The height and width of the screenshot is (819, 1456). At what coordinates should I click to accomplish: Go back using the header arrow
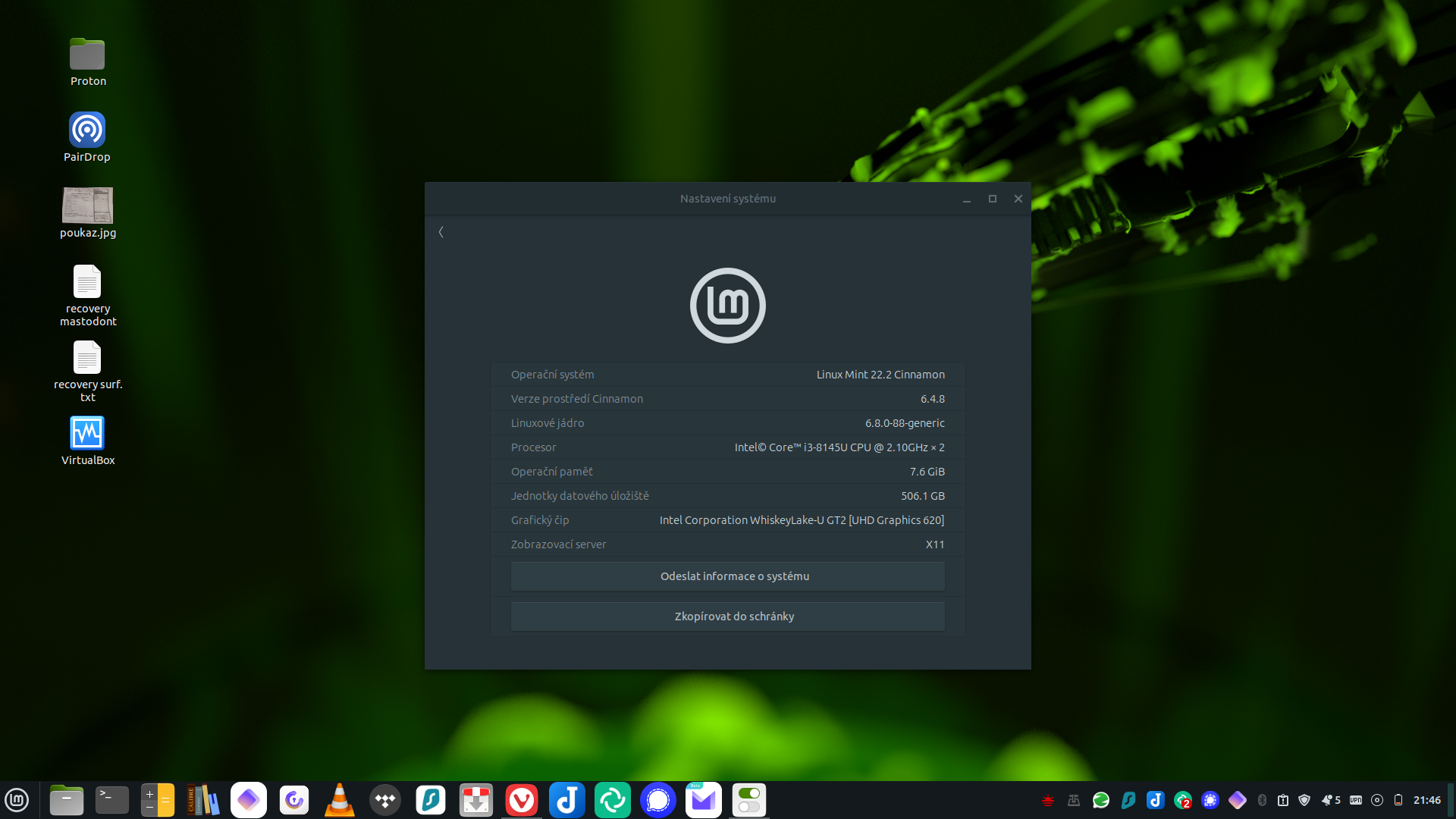click(441, 232)
